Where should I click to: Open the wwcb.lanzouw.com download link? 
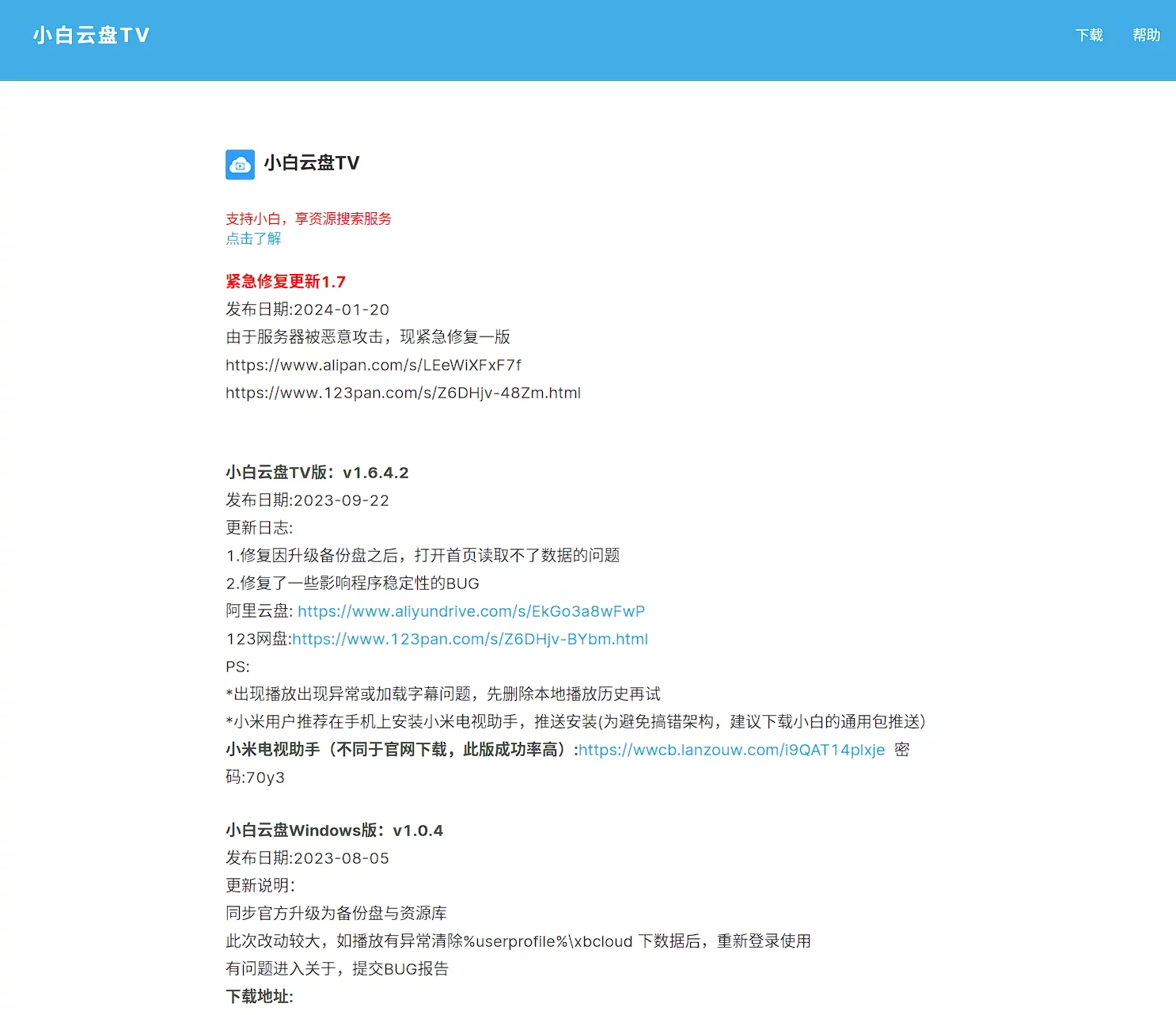(x=731, y=750)
